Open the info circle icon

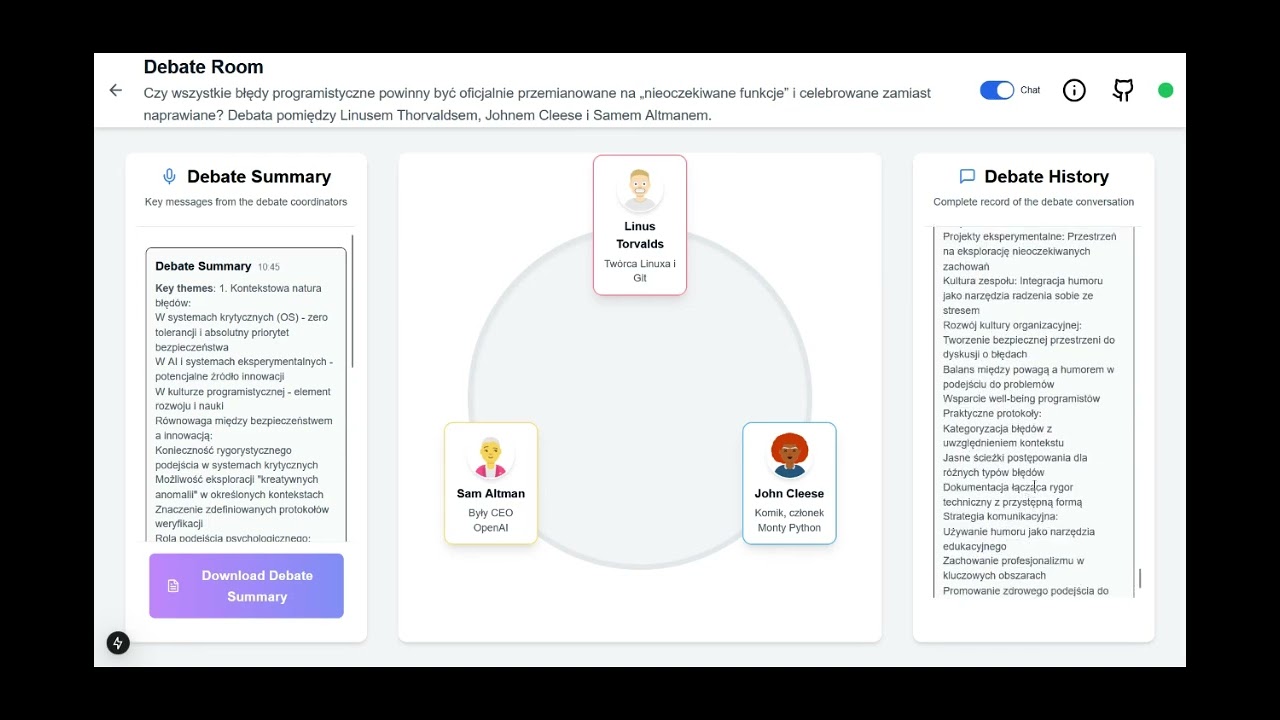point(1074,90)
